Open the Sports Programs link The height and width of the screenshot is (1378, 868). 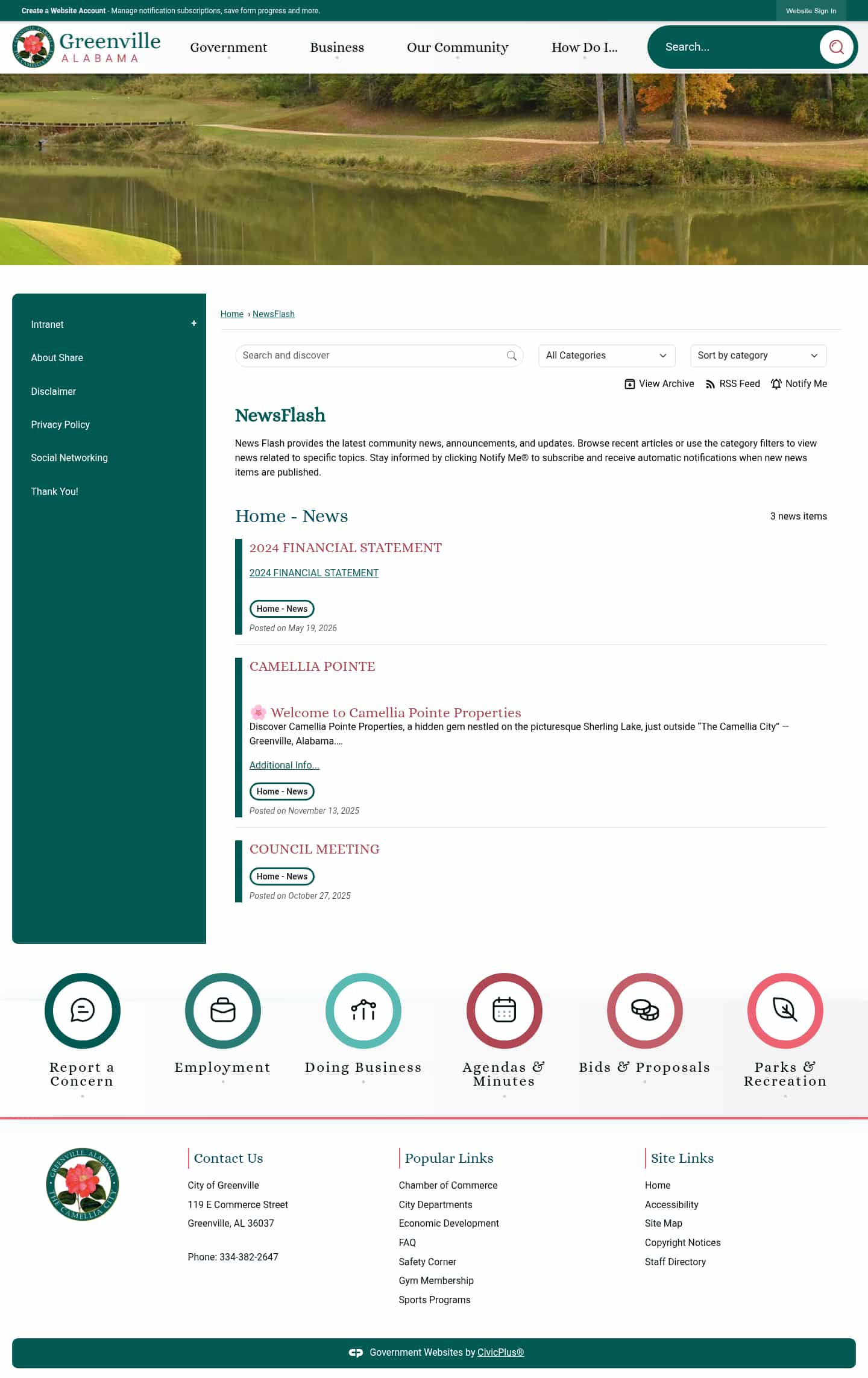tap(435, 1300)
